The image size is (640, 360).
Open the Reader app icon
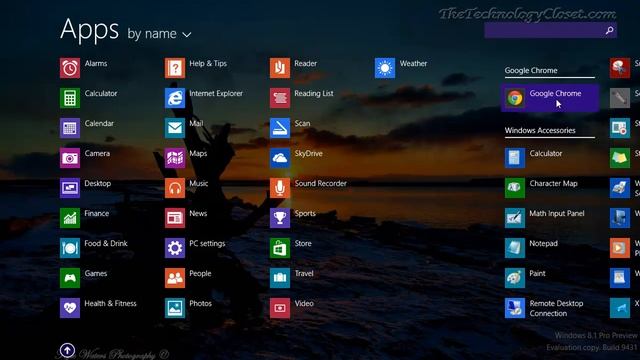click(x=280, y=68)
